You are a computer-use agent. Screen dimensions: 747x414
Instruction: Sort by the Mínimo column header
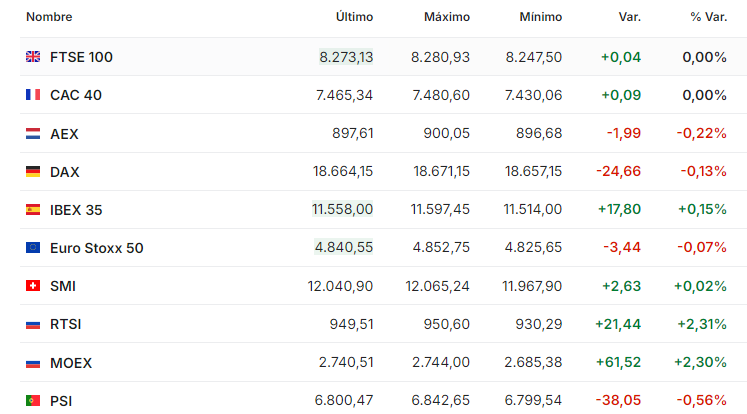point(541,17)
